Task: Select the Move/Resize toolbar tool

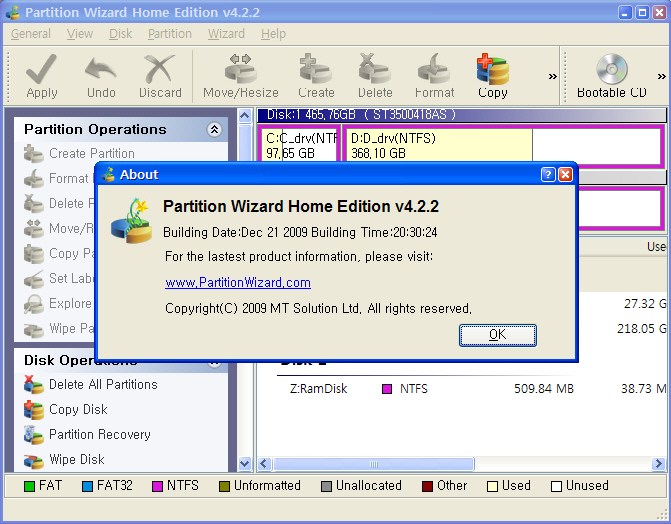Action: (241, 75)
